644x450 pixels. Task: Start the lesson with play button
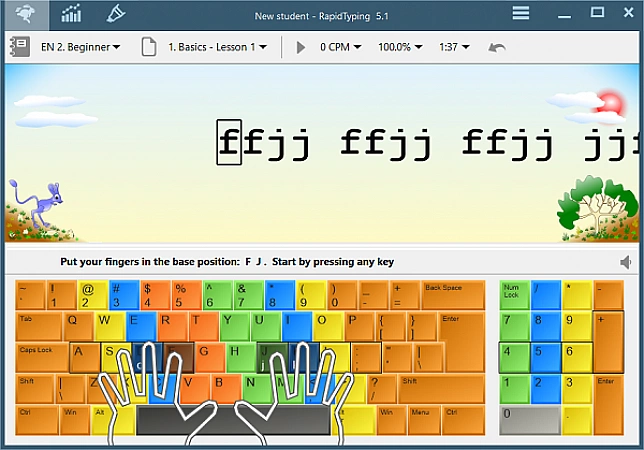[301, 47]
